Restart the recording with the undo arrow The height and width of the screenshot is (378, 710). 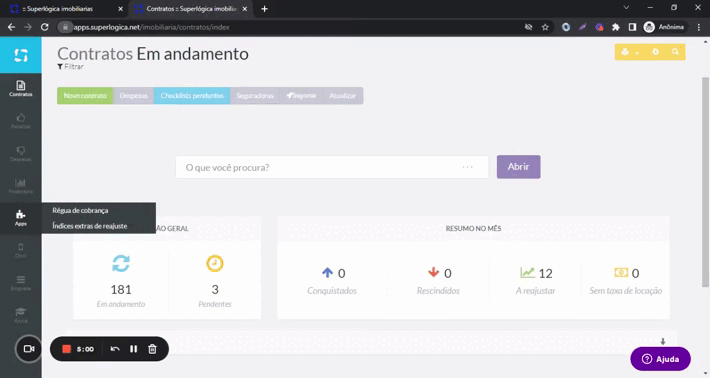click(x=115, y=349)
